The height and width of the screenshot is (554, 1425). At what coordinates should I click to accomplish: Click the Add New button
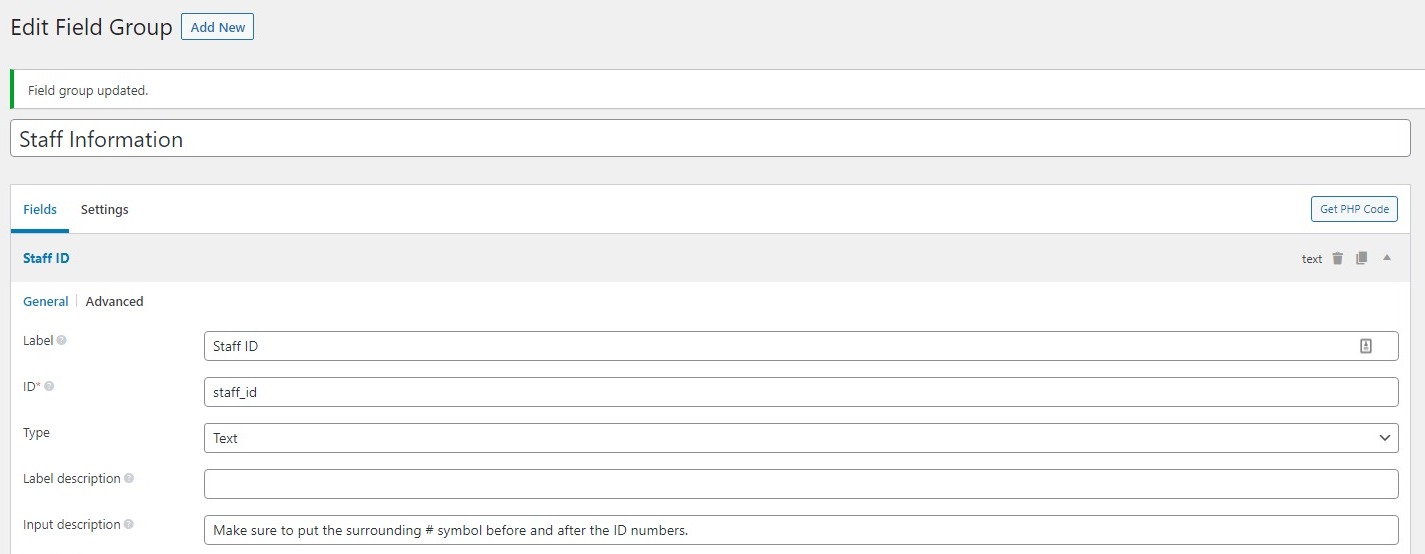pos(217,27)
